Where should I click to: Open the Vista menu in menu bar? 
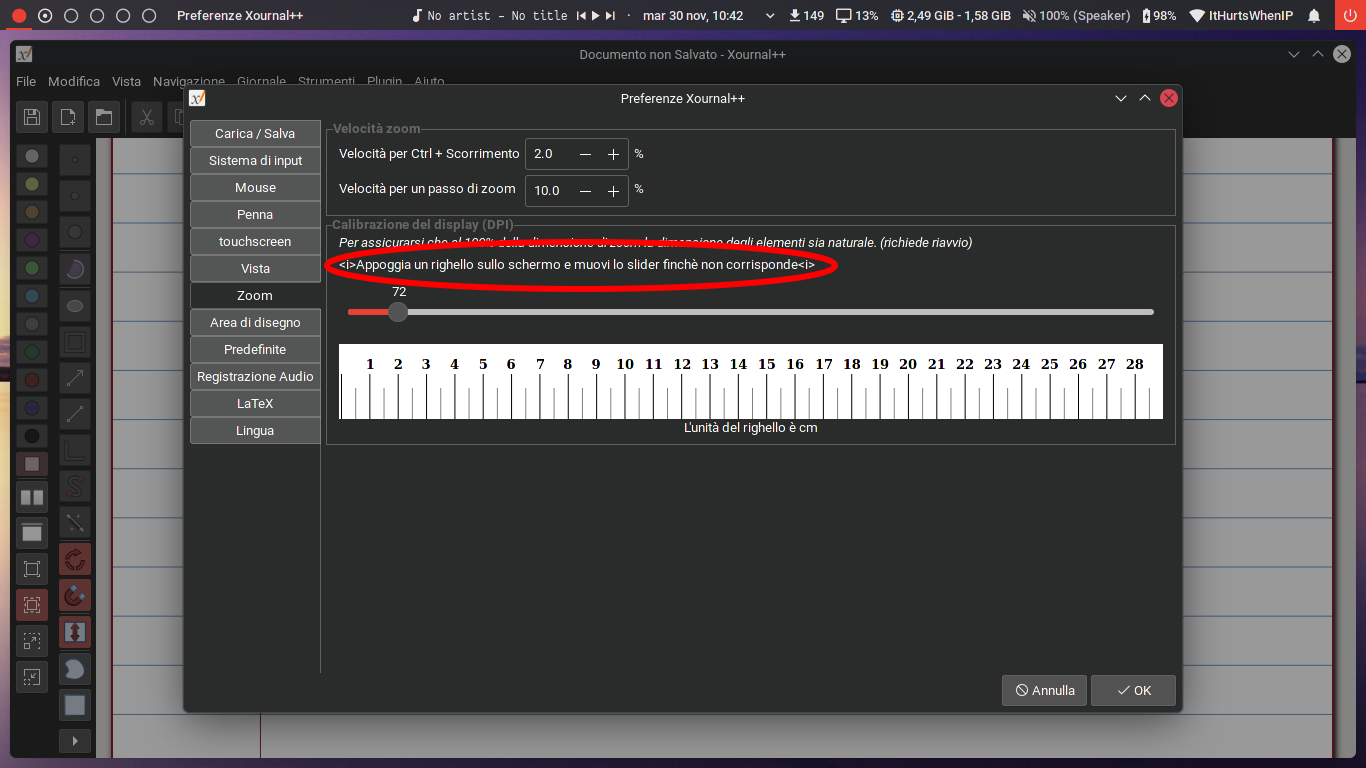[x=126, y=81]
